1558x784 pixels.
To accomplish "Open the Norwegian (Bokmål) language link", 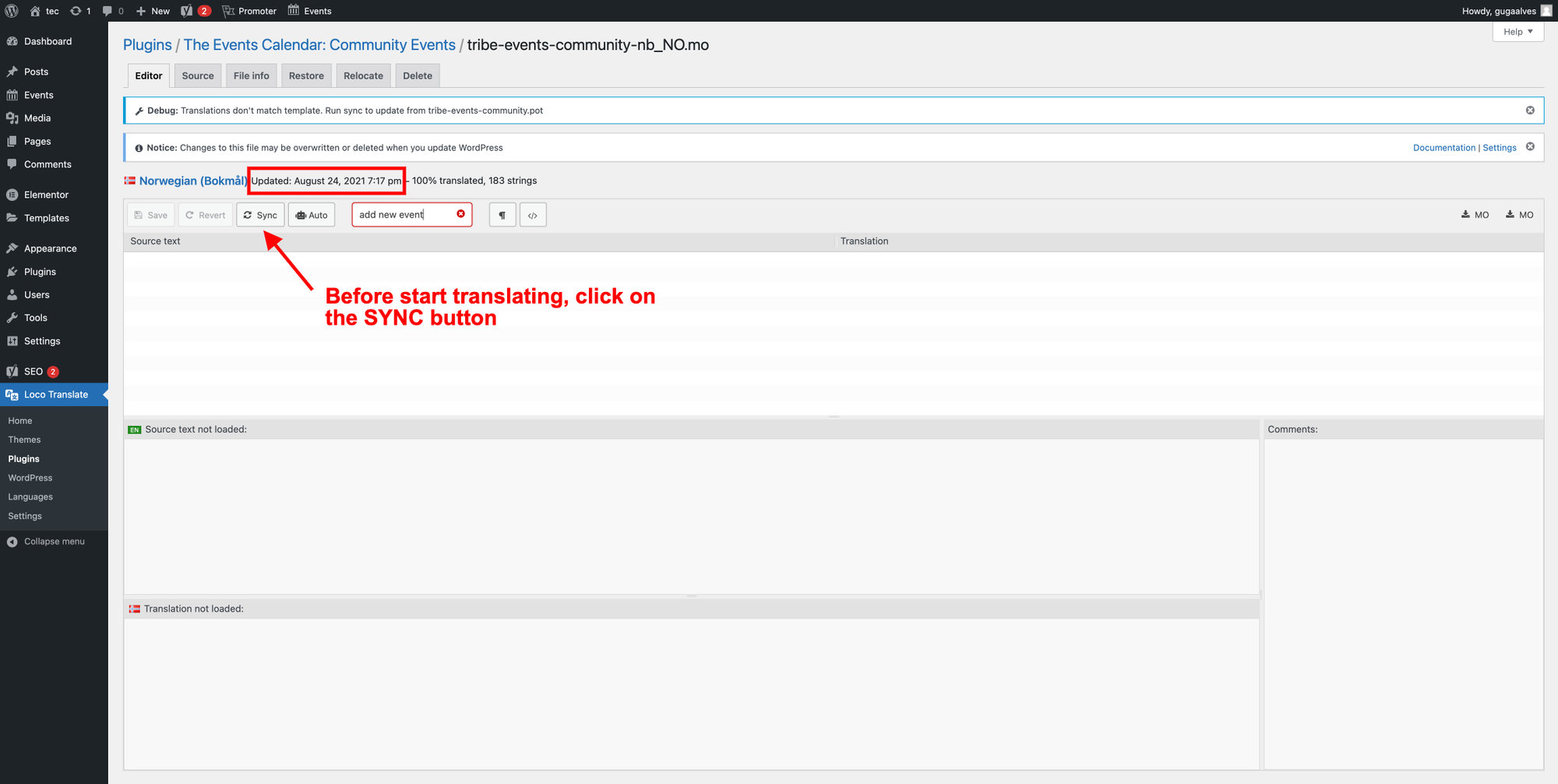I will point(193,181).
